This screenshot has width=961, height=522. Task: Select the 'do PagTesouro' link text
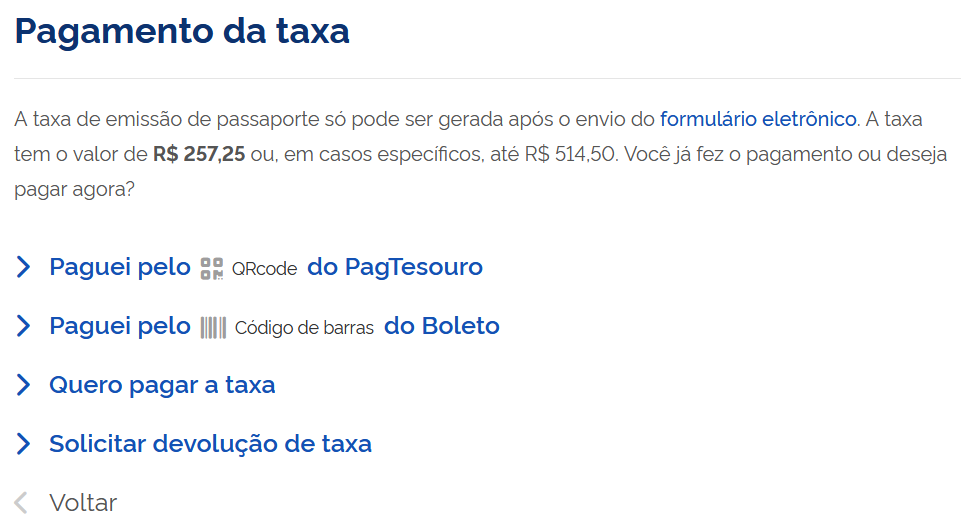[395, 267]
